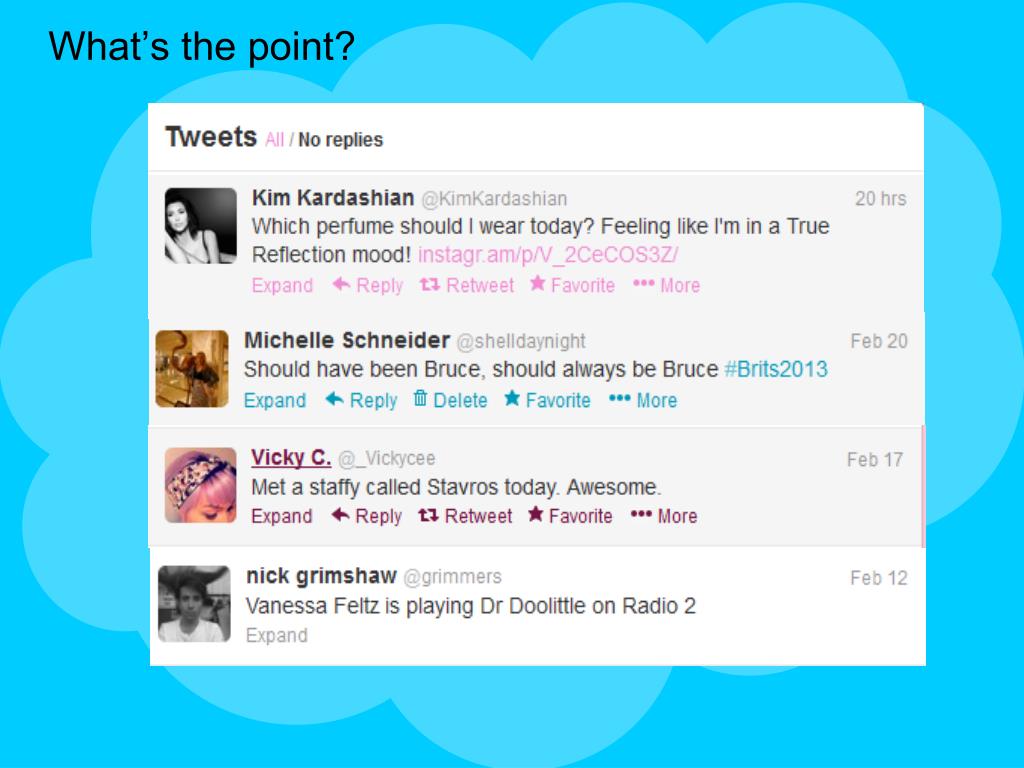1024x768 pixels.
Task: Retweet Kim Kardashian's tweet
Action: click(466, 285)
